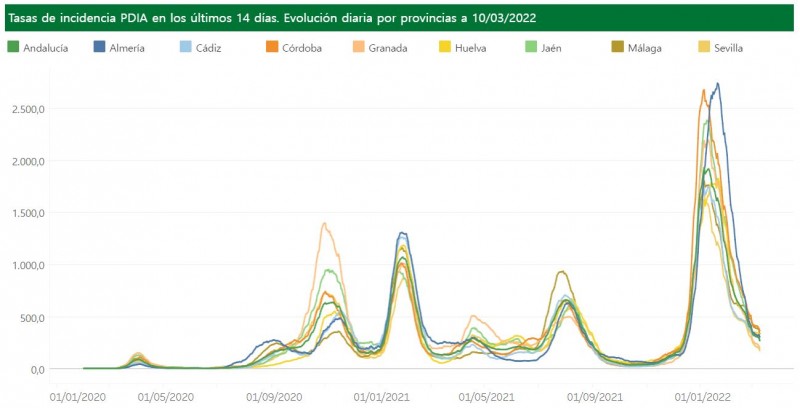Toggle the Córdoba series label
The height and width of the screenshot is (408, 800).
click(302, 48)
